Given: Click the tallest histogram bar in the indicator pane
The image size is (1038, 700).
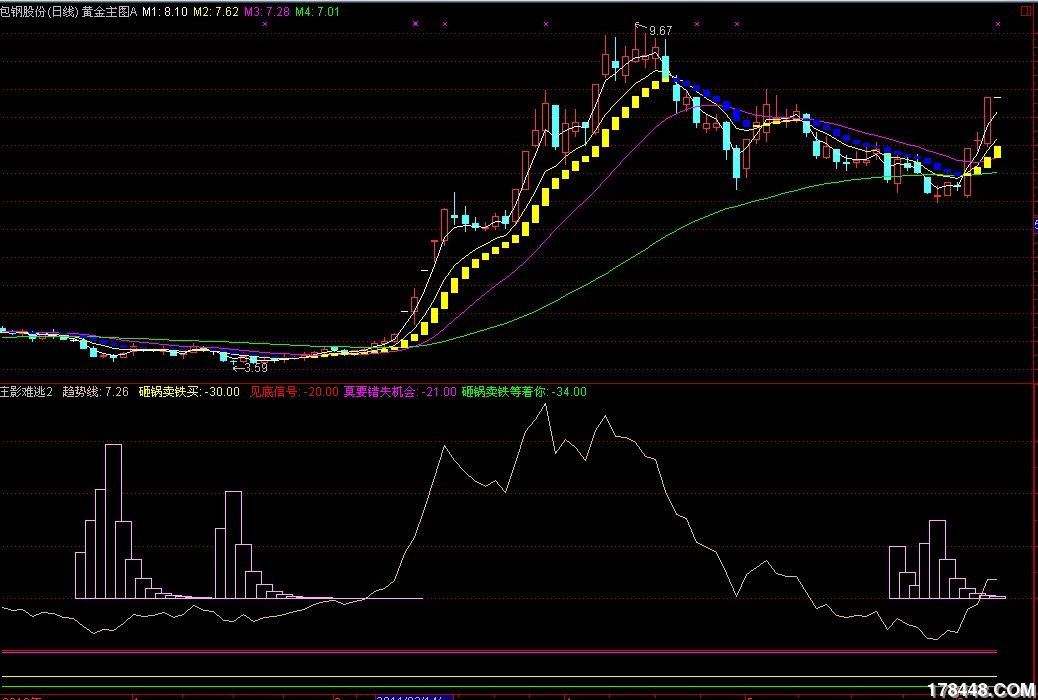Looking at the screenshot, I should click(114, 521).
